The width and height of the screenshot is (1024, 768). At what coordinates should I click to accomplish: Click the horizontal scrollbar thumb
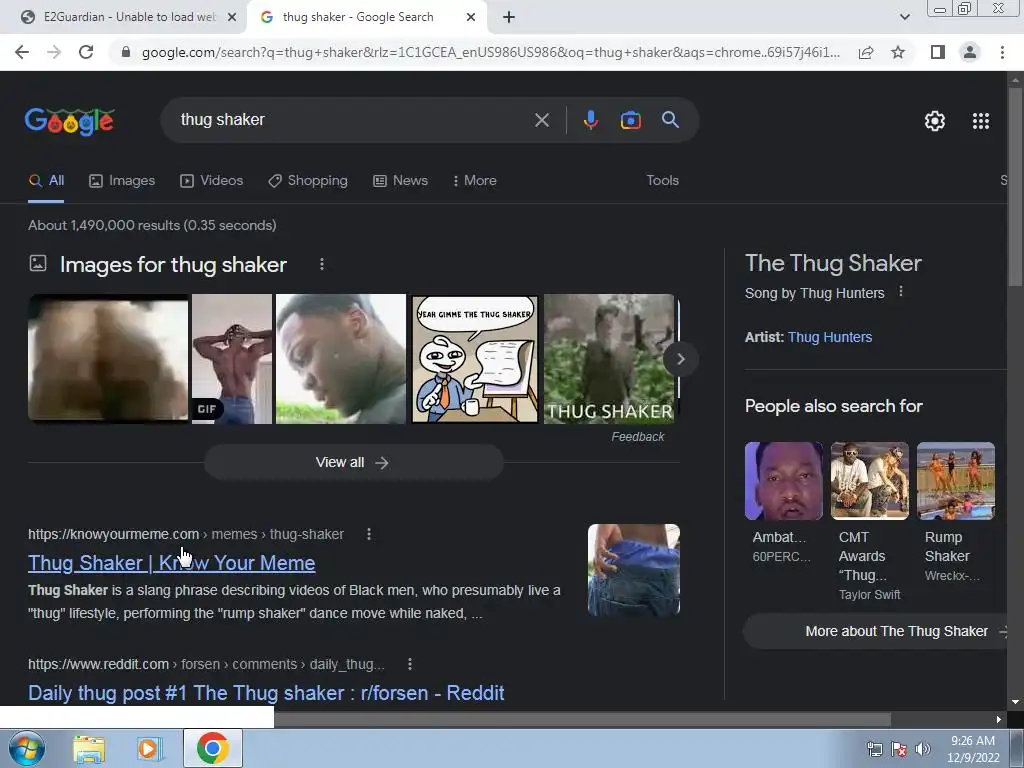coord(583,720)
